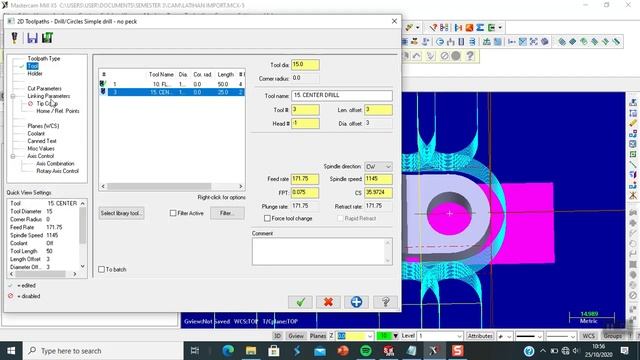Open the Z depth dropdown in status bar

tap(370, 336)
